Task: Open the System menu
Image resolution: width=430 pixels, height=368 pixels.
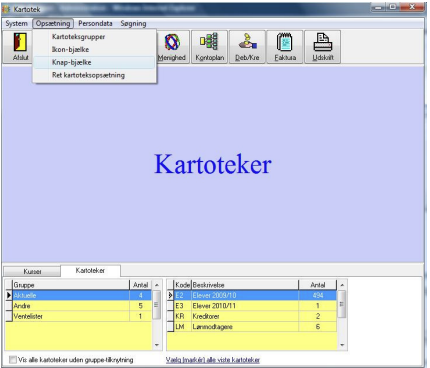Action: click(x=16, y=24)
